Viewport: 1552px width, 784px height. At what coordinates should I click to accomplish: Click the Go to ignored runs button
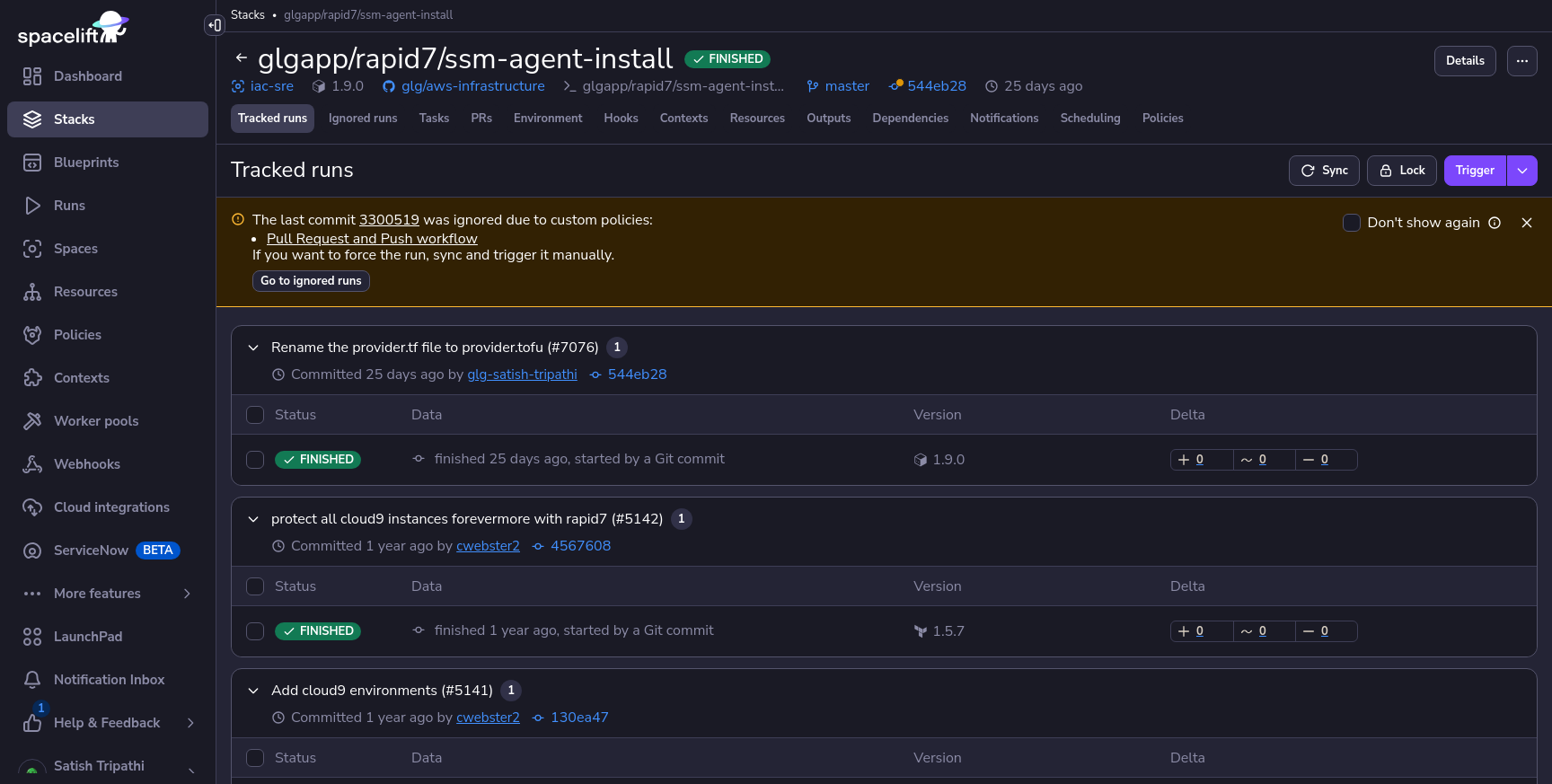(x=311, y=281)
